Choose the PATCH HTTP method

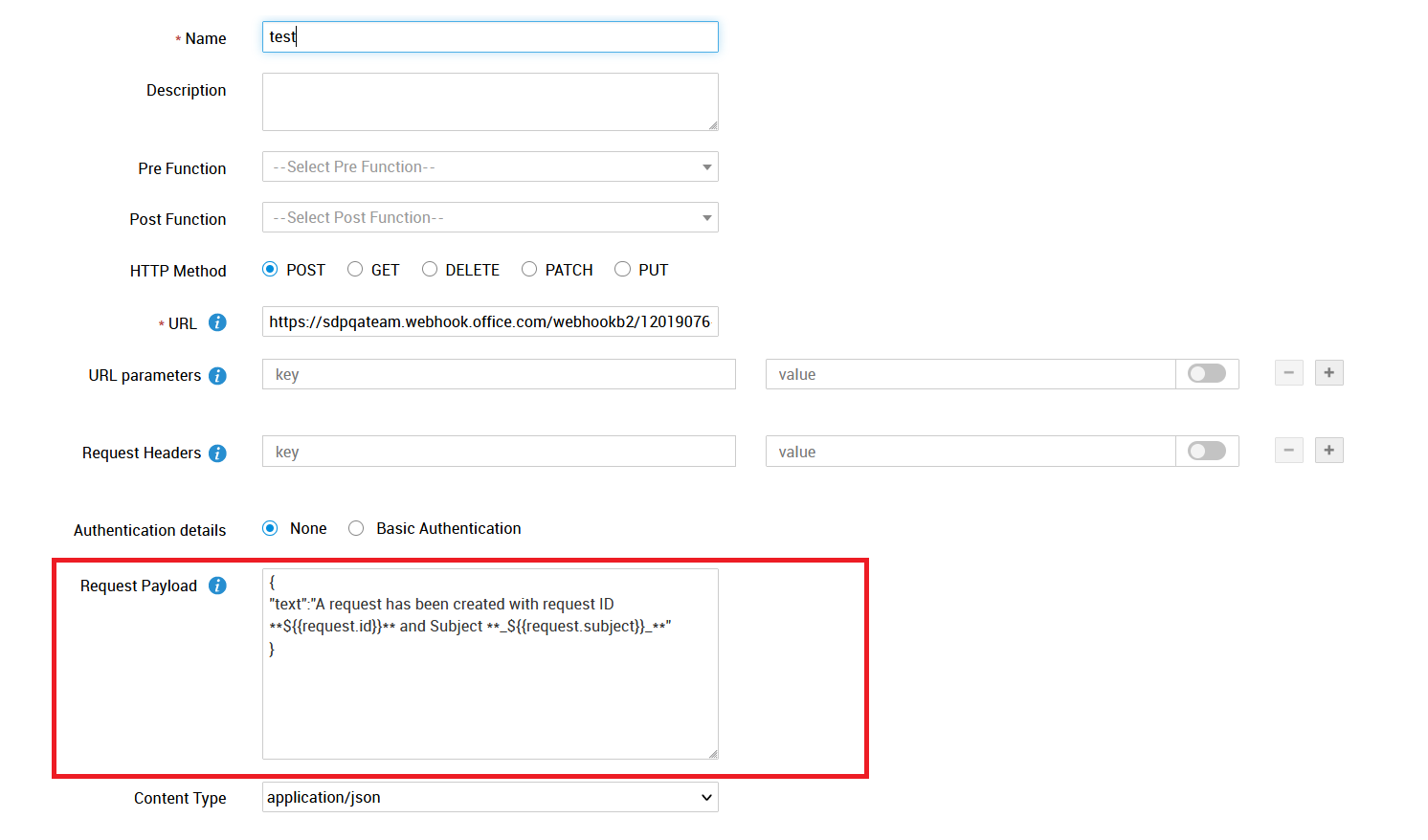[529, 270]
